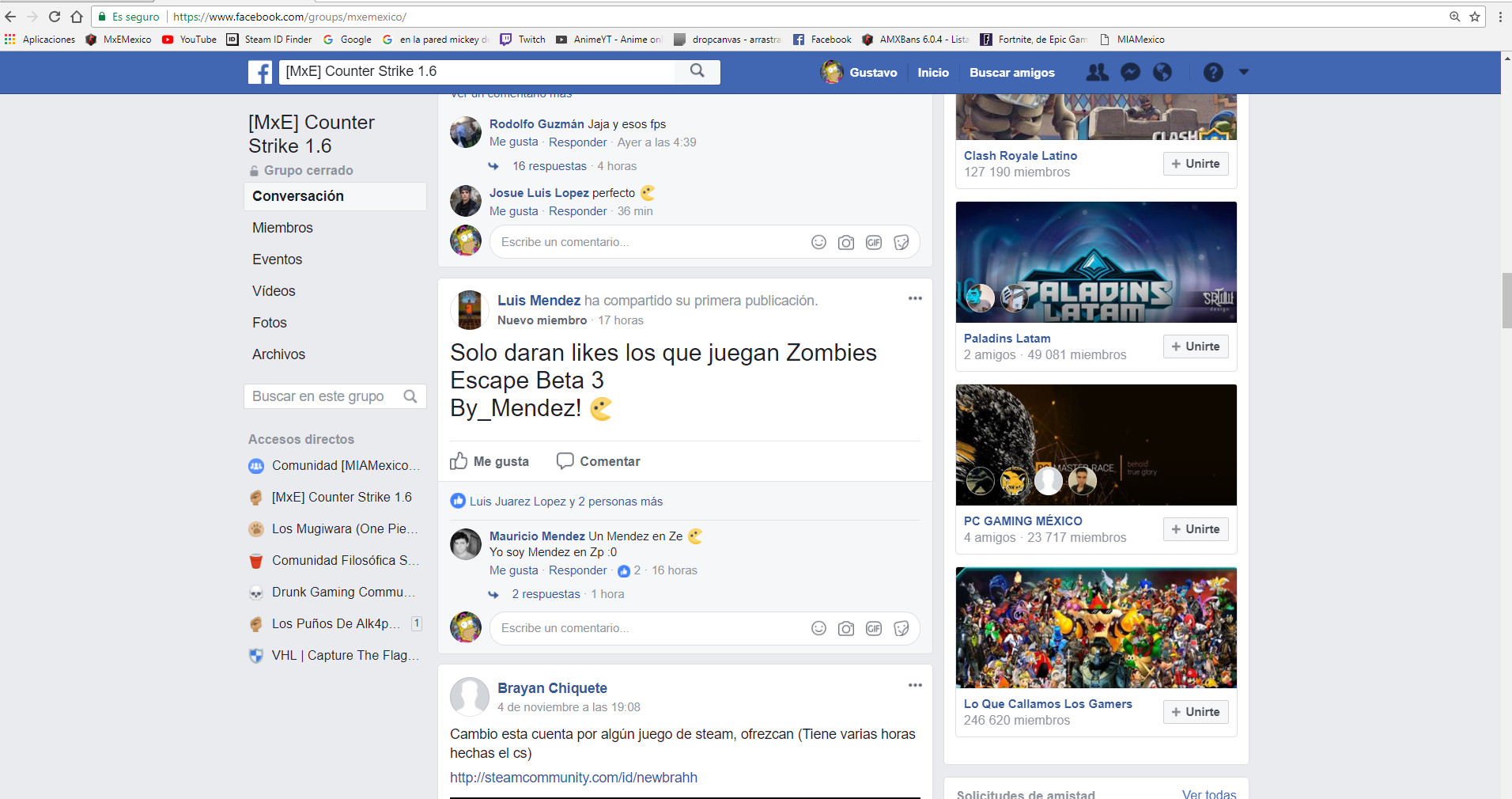Open Lo Que Callamos Los Gamers cover image
This screenshot has width=1512, height=799.
coord(1096,628)
